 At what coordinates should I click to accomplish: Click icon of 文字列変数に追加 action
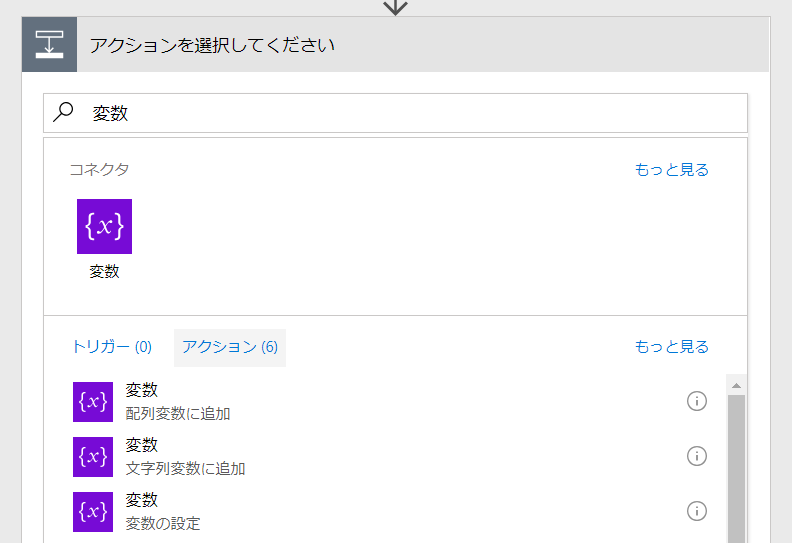(x=93, y=457)
